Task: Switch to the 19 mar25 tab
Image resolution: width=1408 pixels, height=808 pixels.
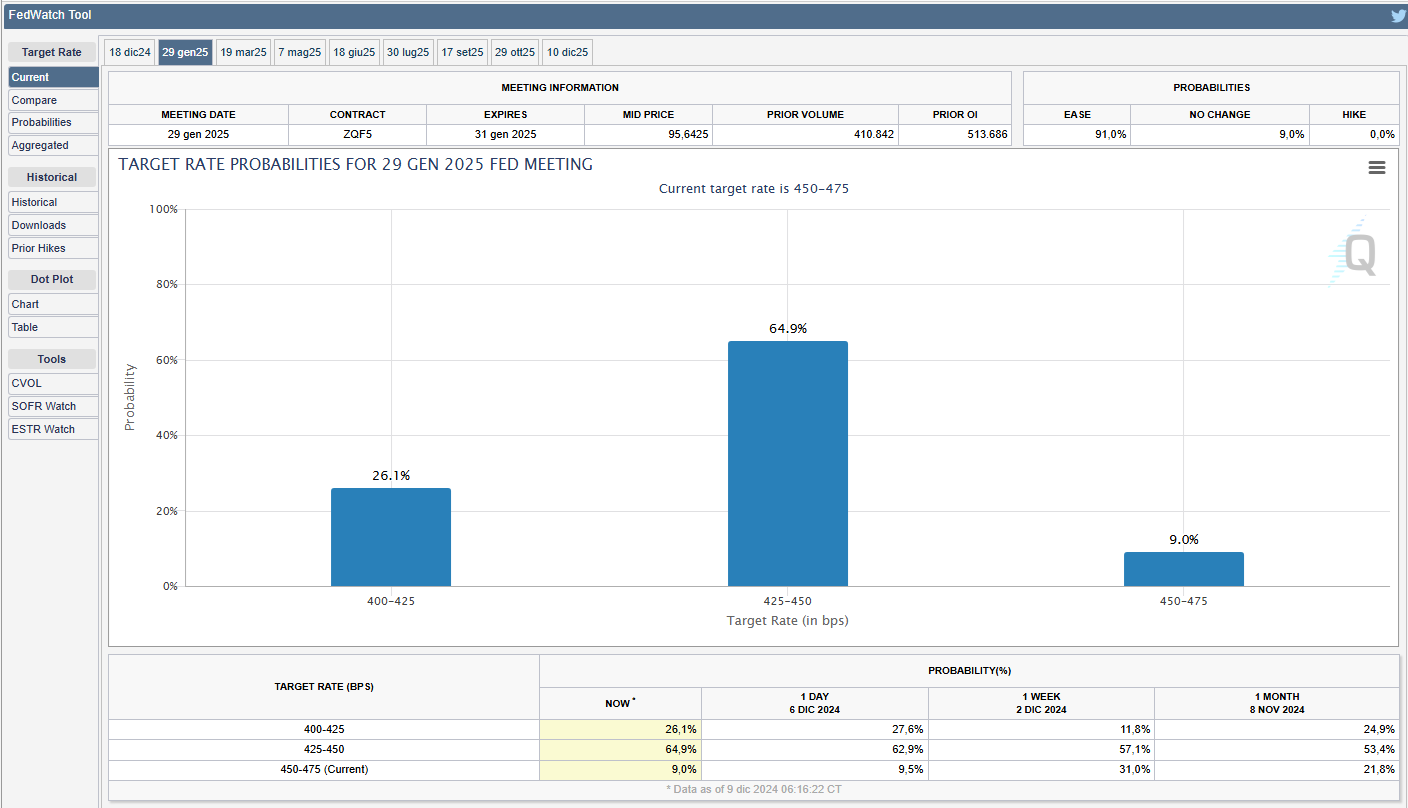Action: coord(243,52)
